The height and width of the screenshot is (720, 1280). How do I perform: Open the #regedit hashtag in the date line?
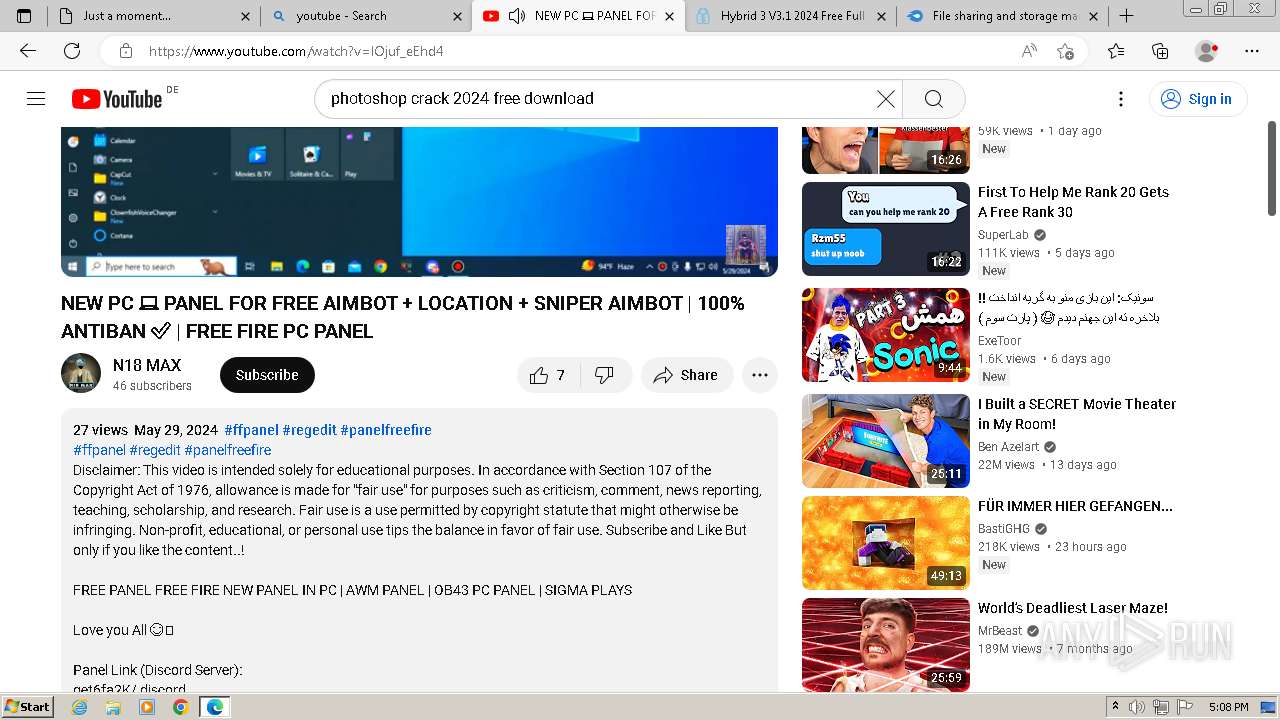[309, 430]
